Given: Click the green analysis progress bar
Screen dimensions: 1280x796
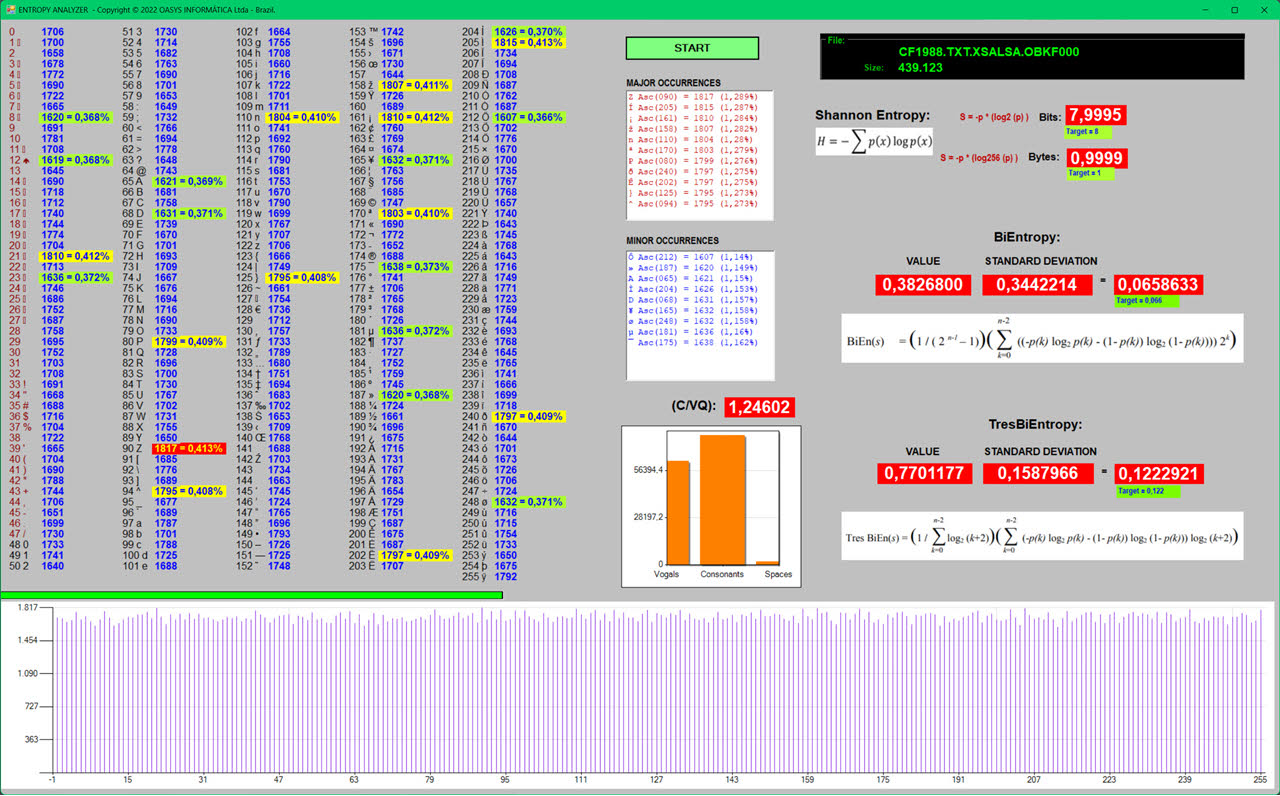Looking at the screenshot, I should click(x=252, y=595).
